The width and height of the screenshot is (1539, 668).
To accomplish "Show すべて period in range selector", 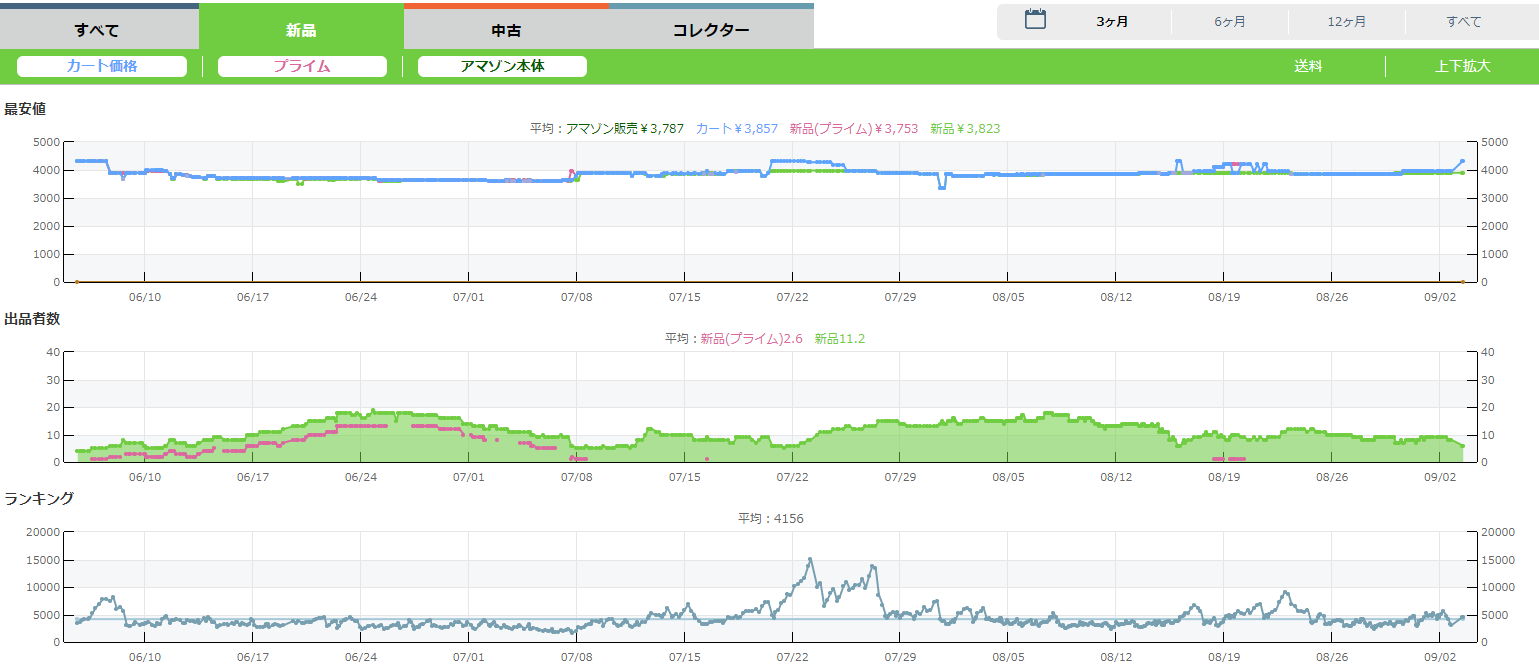I will (1463, 21).
